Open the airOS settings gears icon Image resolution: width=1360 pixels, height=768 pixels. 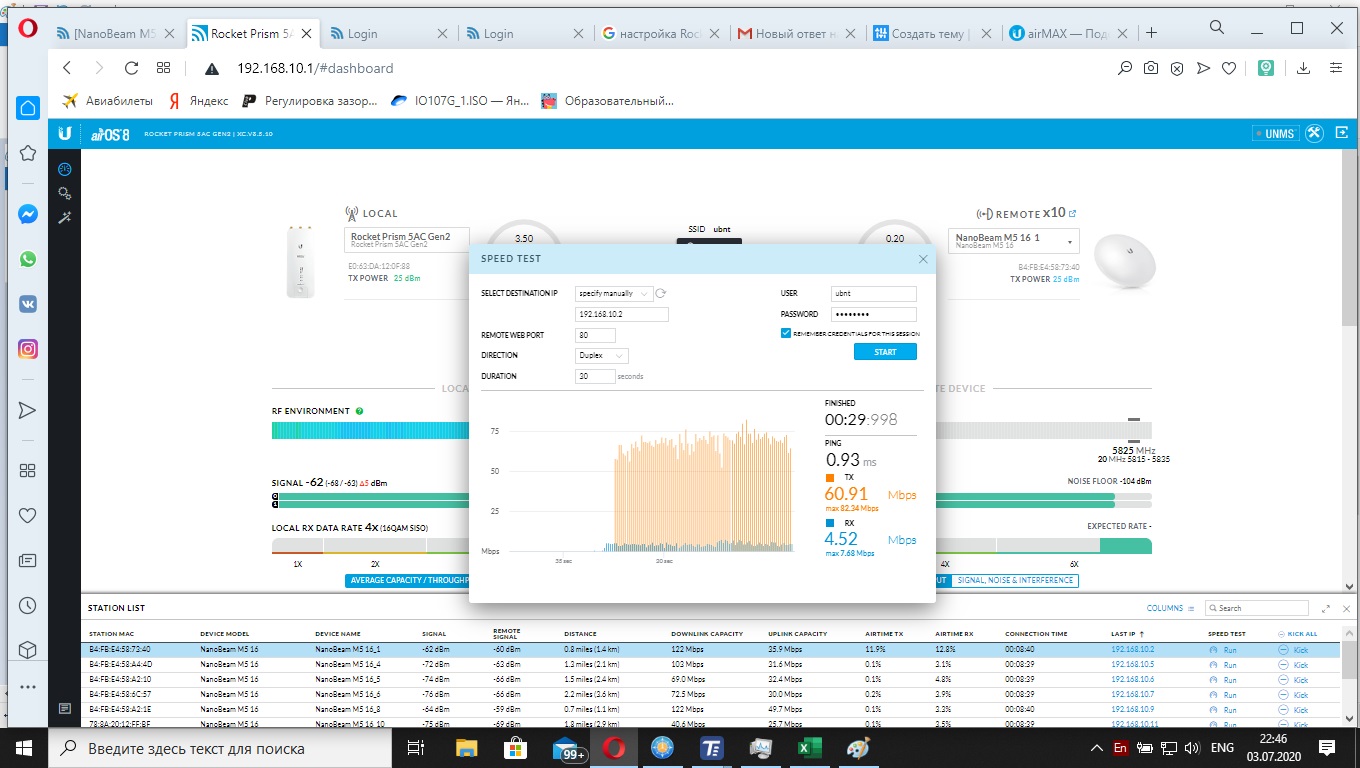pyautogui.click(x=65, y=193)
